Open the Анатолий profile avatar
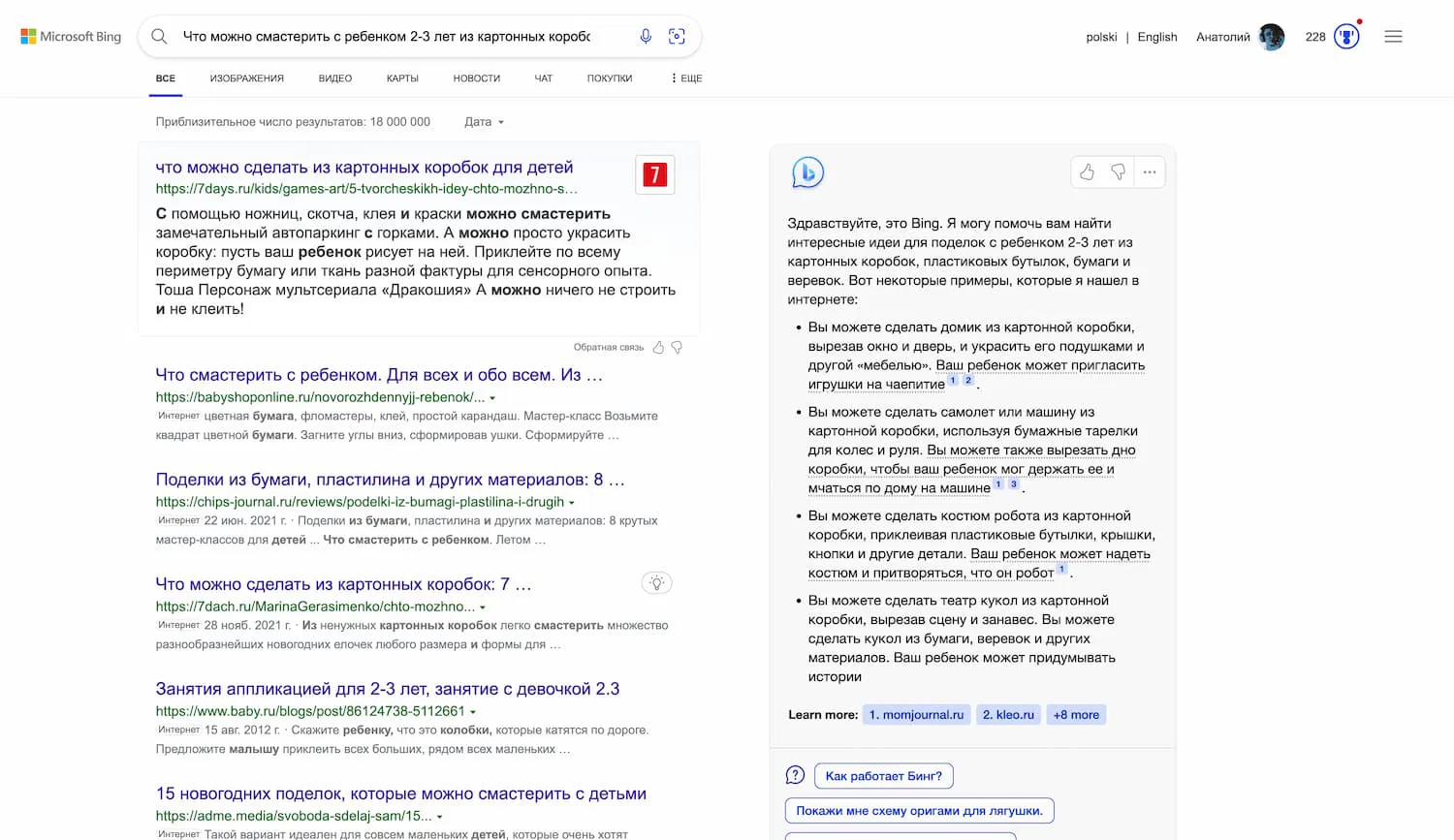 coord(1271,37)
